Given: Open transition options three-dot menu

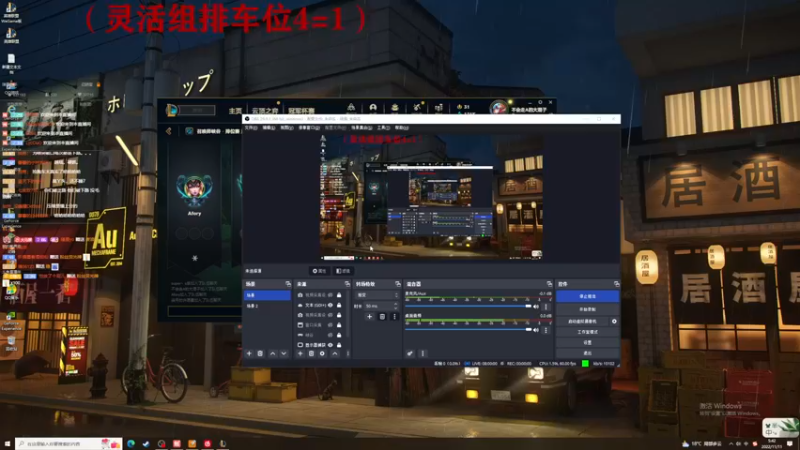Looking at the screenshot, I should click(394, 316).
